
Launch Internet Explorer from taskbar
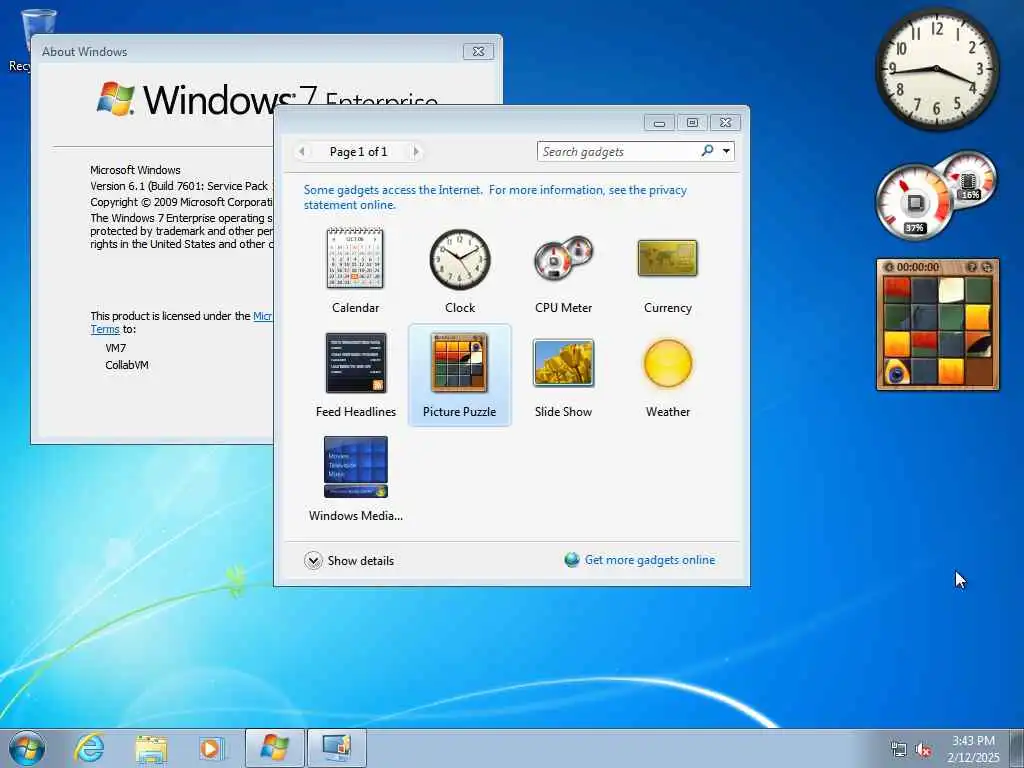coord(89,748)
